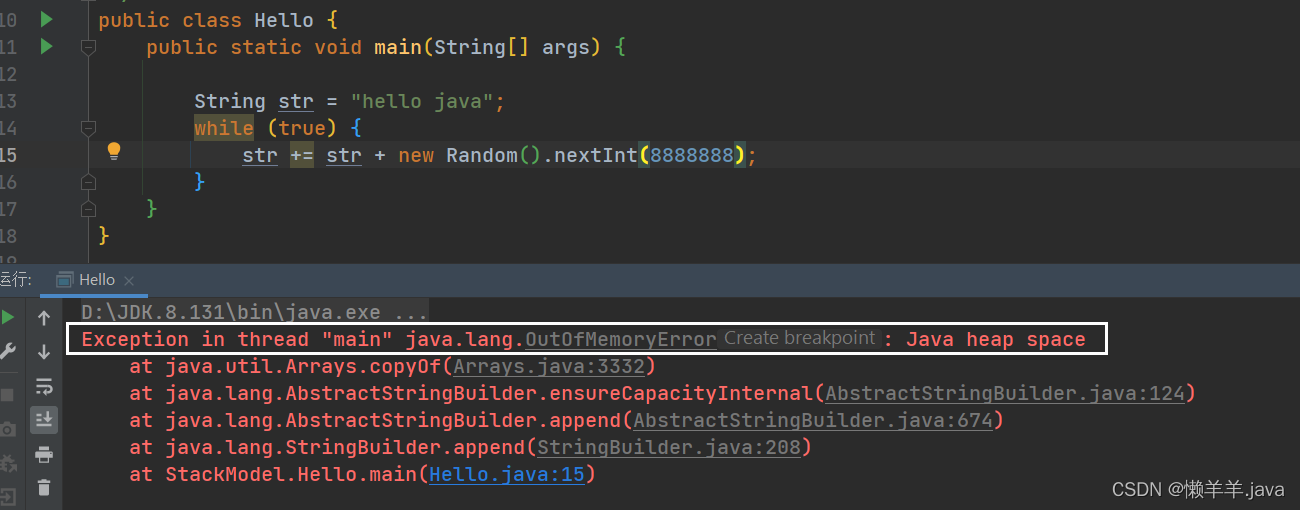Click the number 8888888 in code
Image resolution: width=1300 pixels, height=510 pixels.
coord(692,155)
